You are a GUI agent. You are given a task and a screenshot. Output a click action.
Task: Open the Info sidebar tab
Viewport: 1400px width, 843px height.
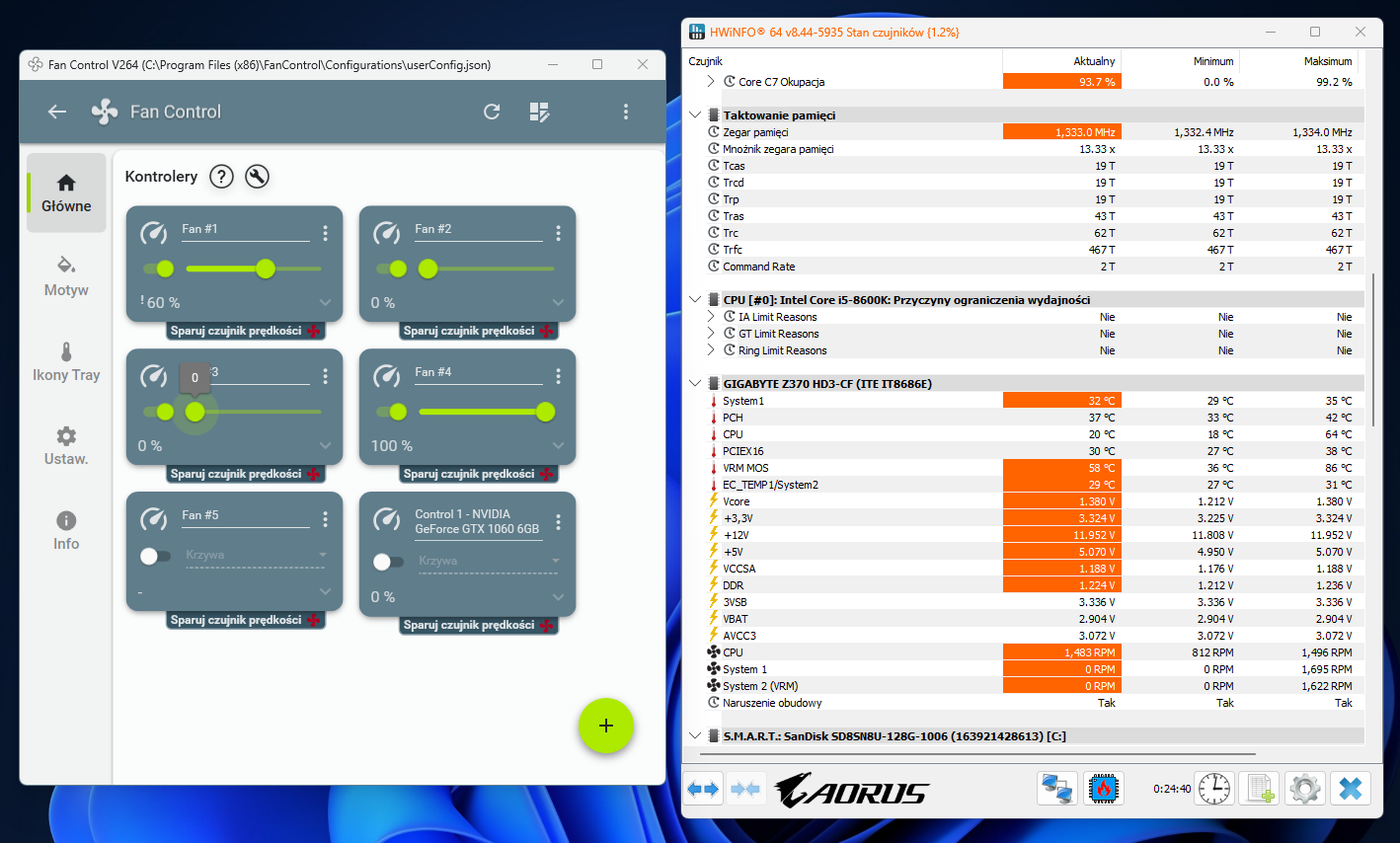[66, 531]
